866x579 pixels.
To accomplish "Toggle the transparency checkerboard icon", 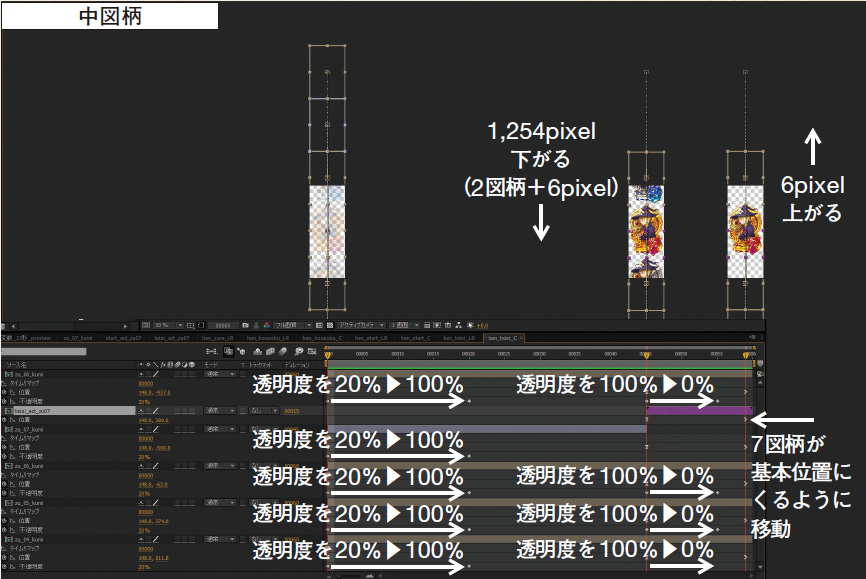I will 330,325.
